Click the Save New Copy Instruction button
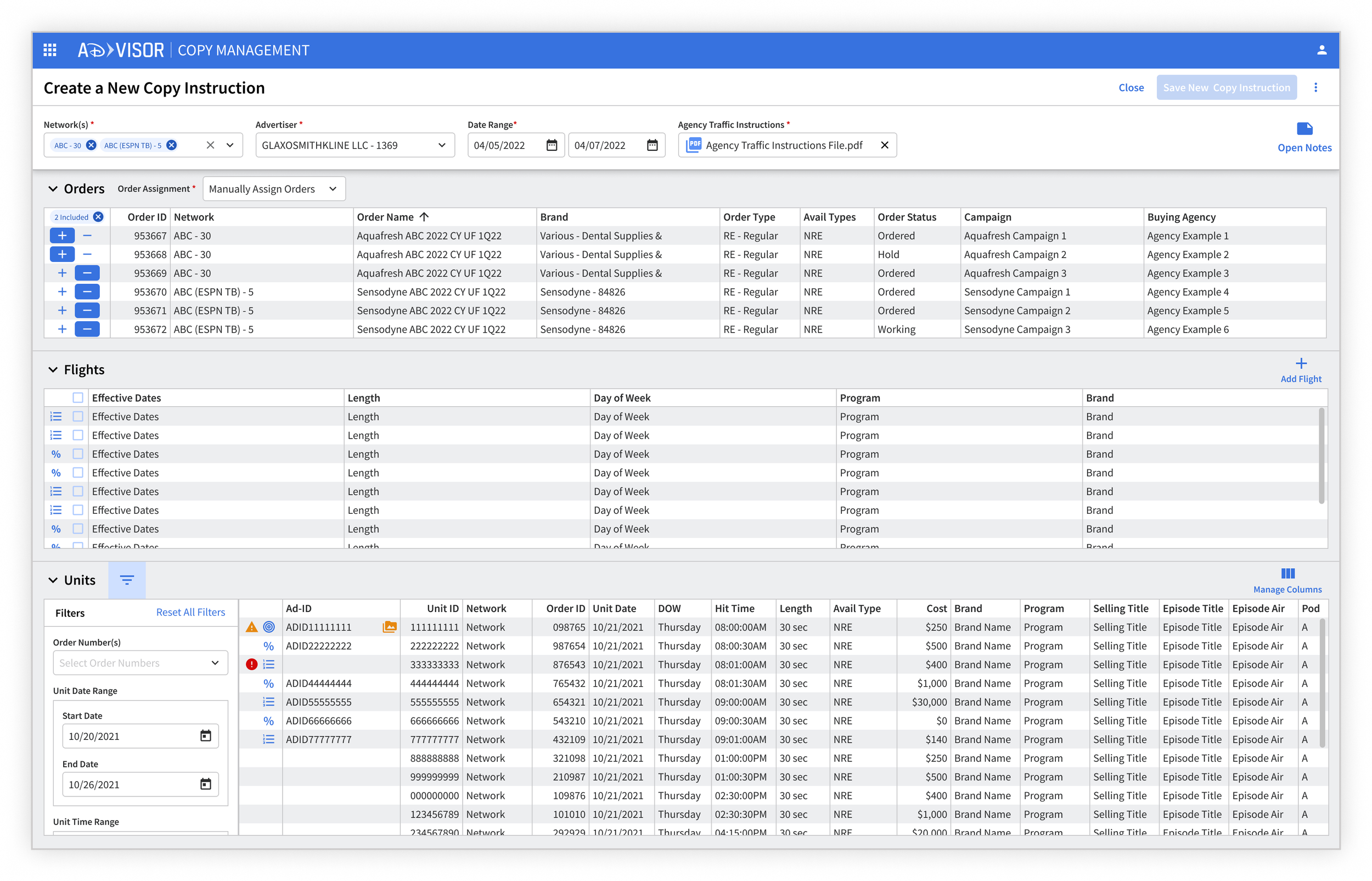 (1226, 87)
